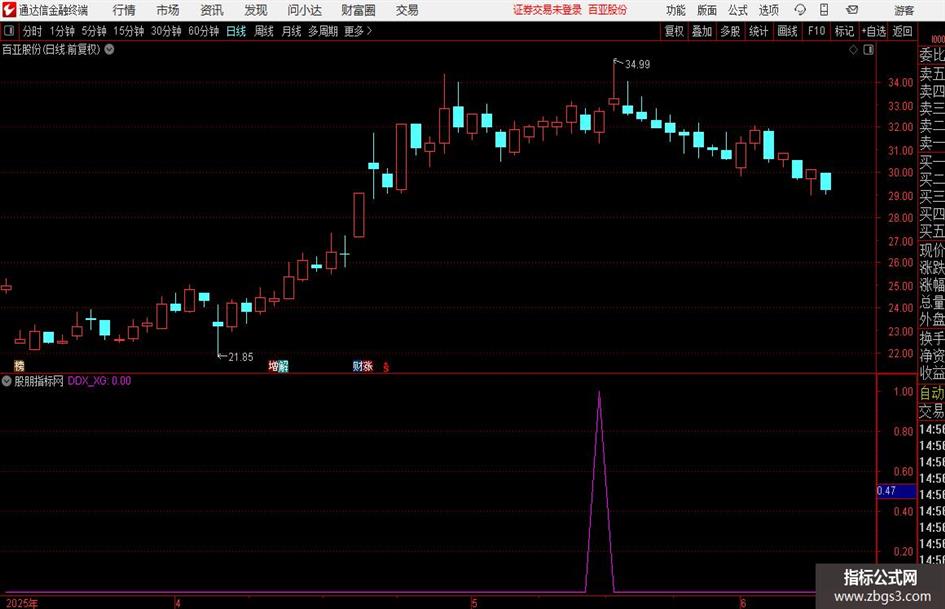Click the 通达信 red logo icon
This screenshot has height=609, width=945.
point(9,10)
